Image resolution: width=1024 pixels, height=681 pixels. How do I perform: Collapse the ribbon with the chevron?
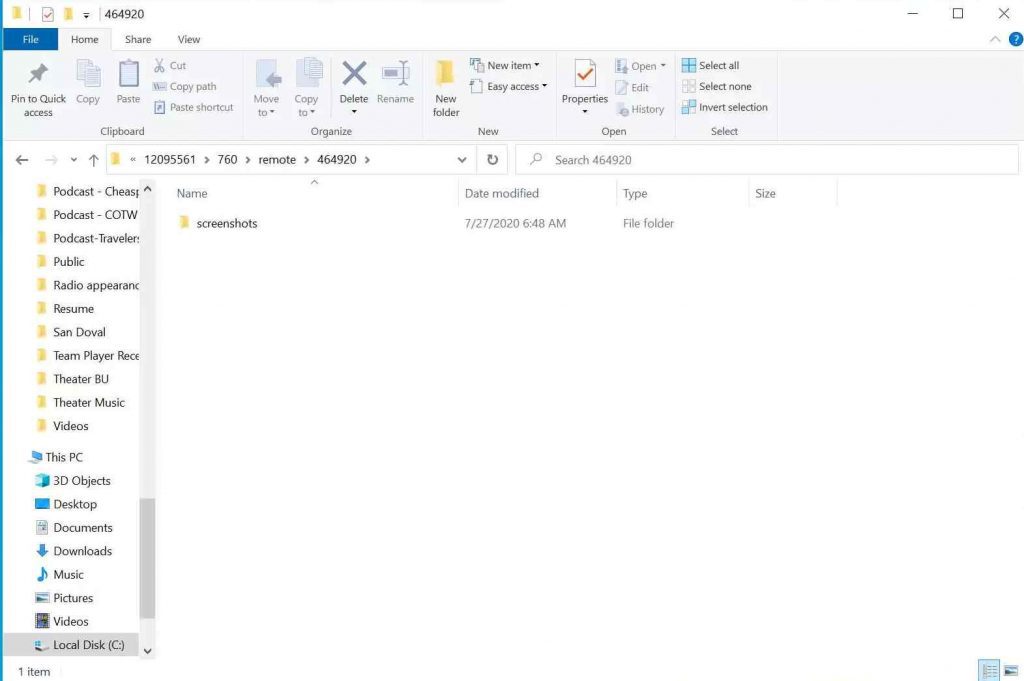(995, 39)
